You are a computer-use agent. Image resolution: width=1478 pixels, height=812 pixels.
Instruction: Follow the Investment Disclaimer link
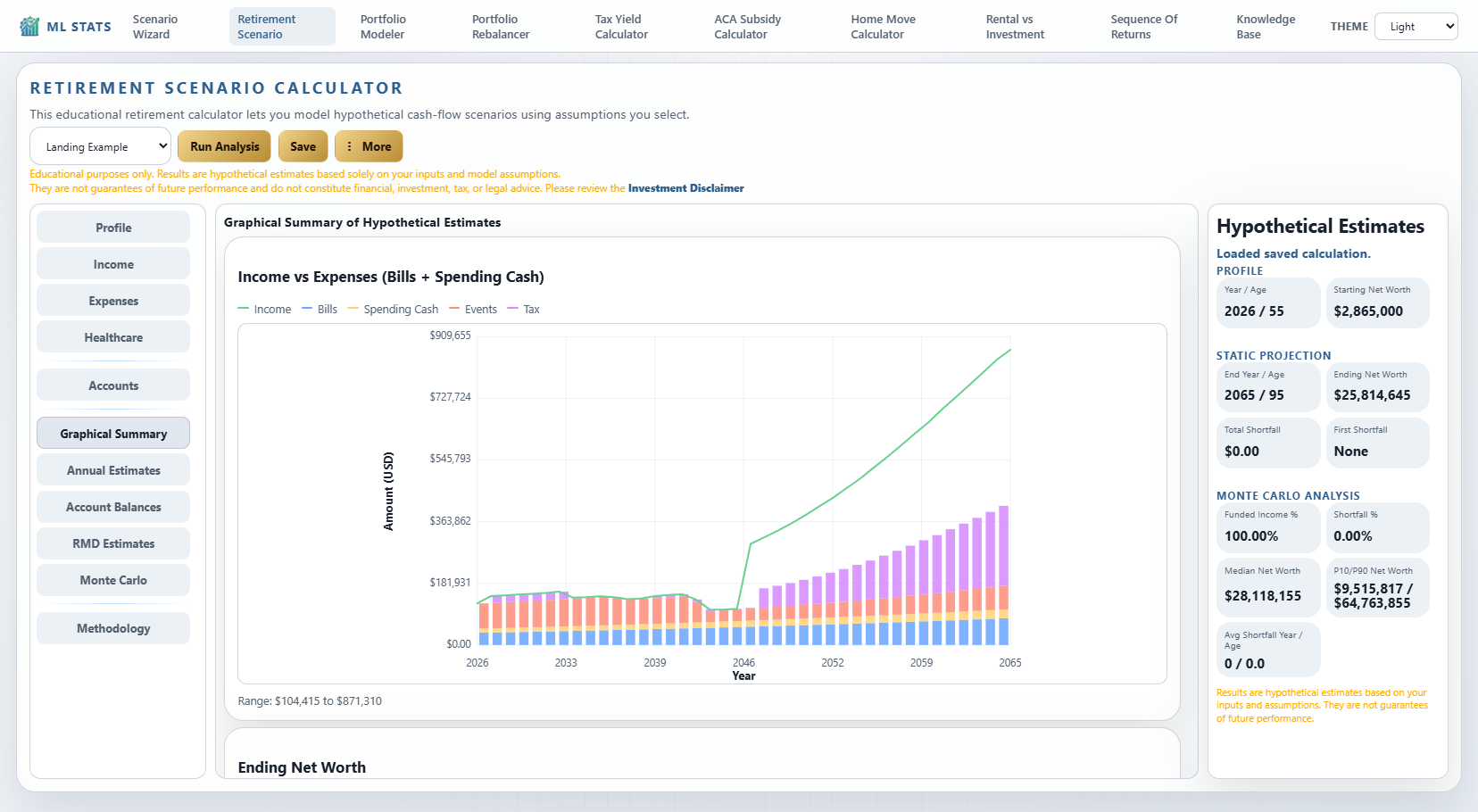[x=685, y=188]
